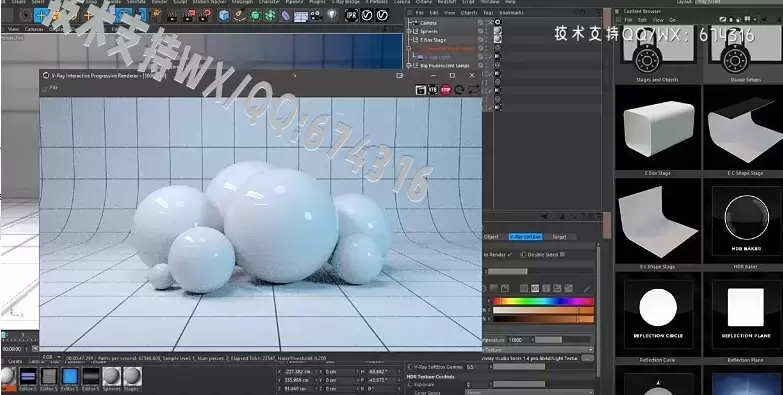The width and height of the screenshot is (783, 395).
Task: Click the green cloner array icon
Action: [270, 15]
